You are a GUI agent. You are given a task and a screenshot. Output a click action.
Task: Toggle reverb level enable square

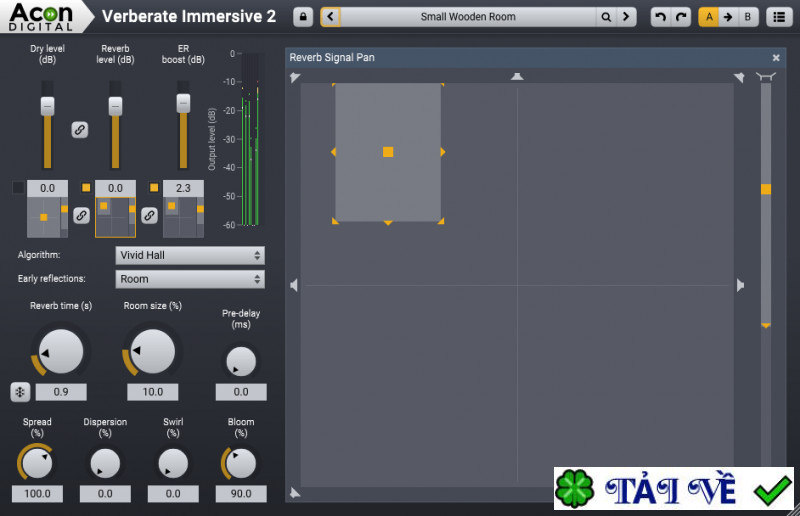click(86, 187)
